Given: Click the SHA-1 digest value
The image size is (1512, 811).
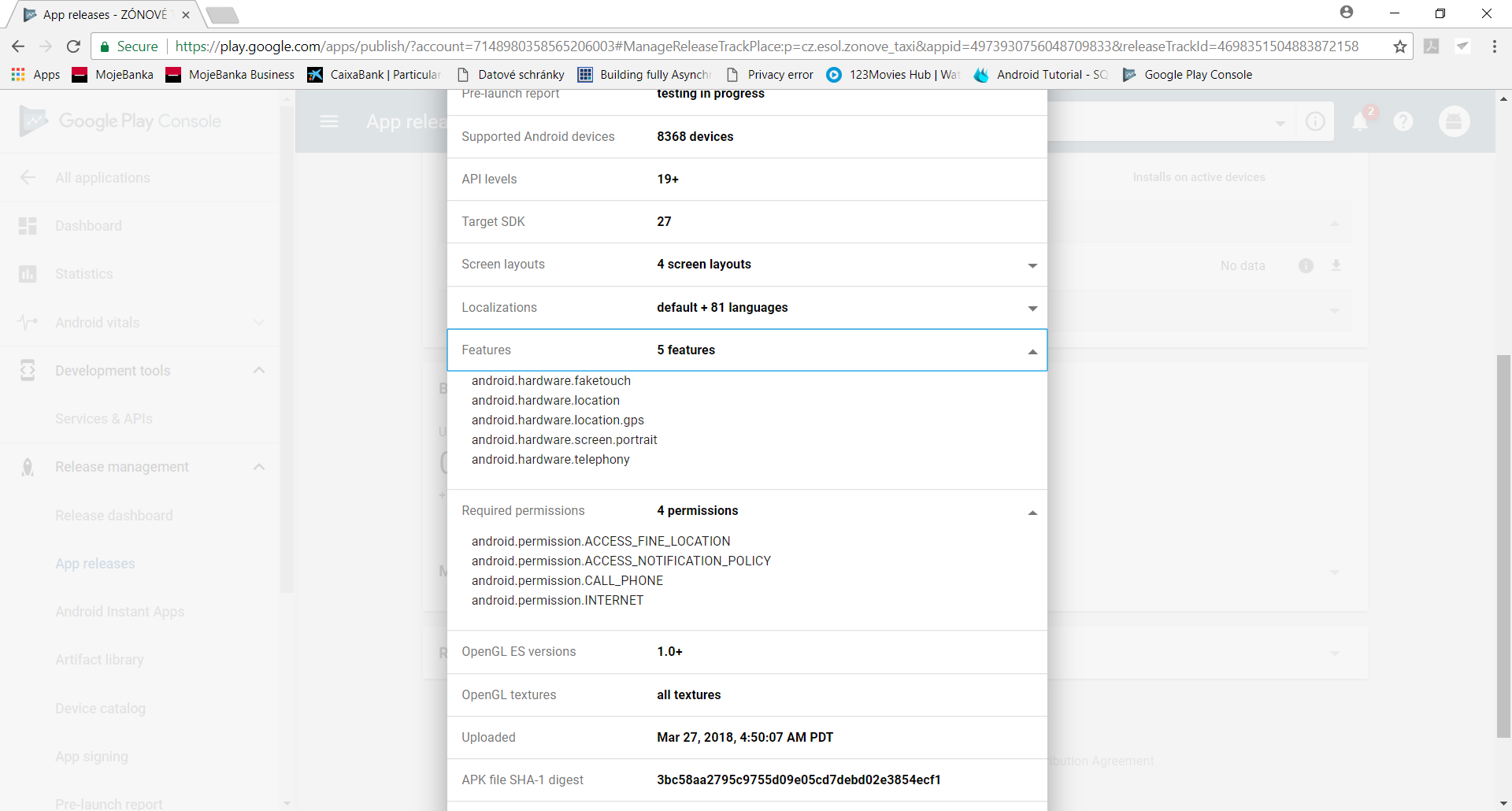Looking at the screenshot, I should pos(799,780).
